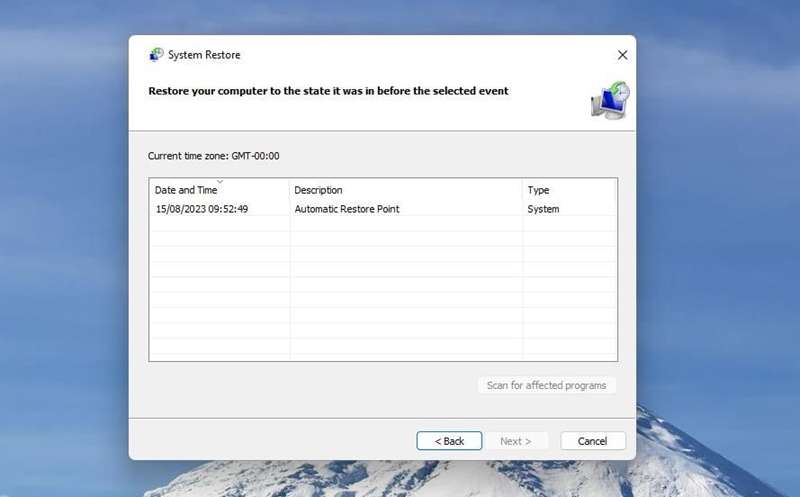Sort by the Description column header
The height and width of the screenshot is (497, 800).
coord(406,190)
